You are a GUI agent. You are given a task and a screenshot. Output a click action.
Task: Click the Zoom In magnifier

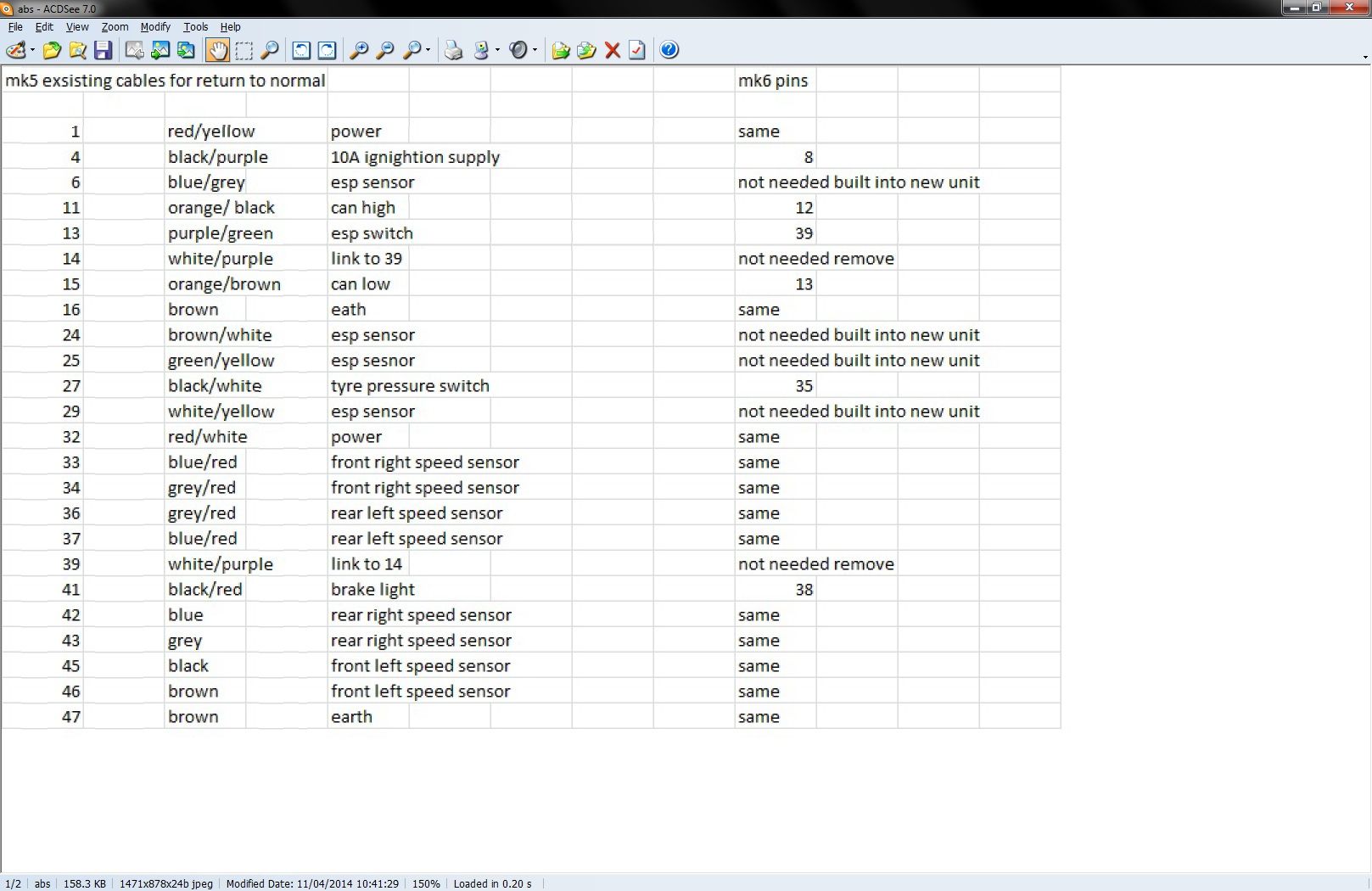pos(359,51)
